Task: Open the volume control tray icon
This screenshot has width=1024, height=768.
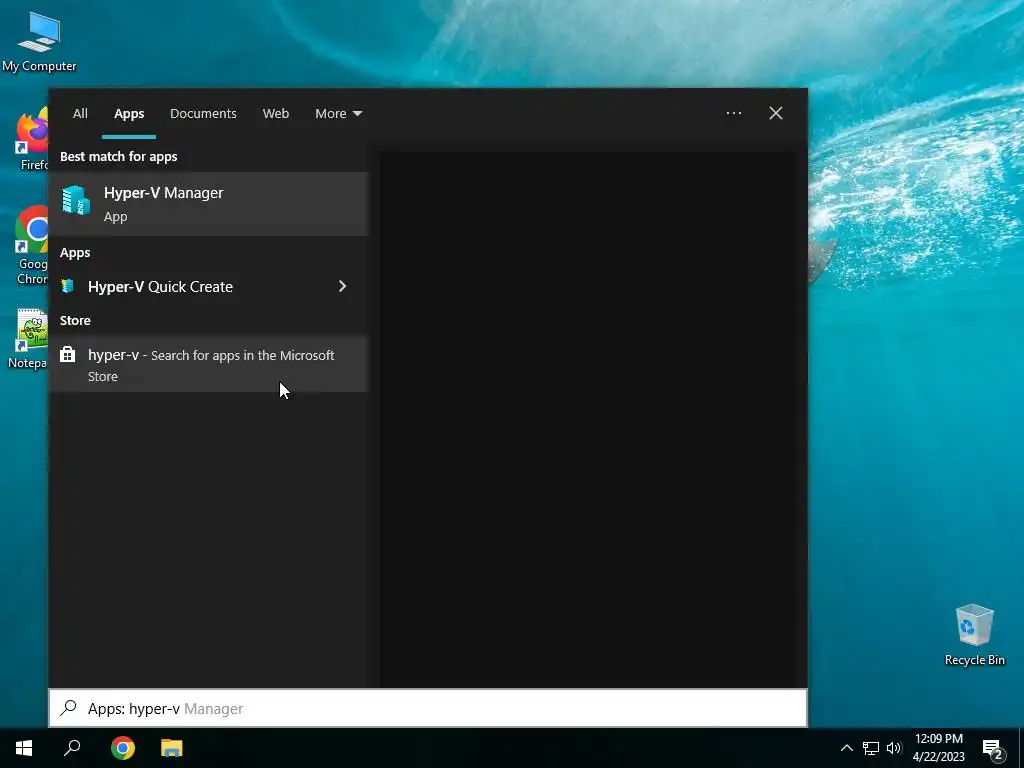Action: tap(894, 748)
